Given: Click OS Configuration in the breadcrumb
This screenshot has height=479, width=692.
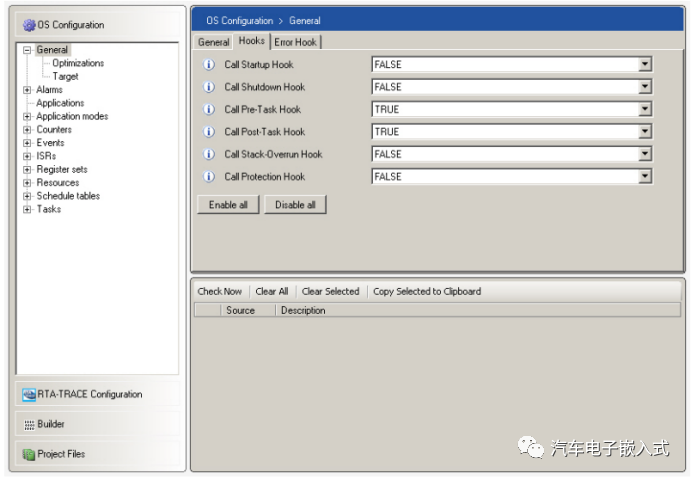Looking at the screenshot, I should (x=240, y=21).
